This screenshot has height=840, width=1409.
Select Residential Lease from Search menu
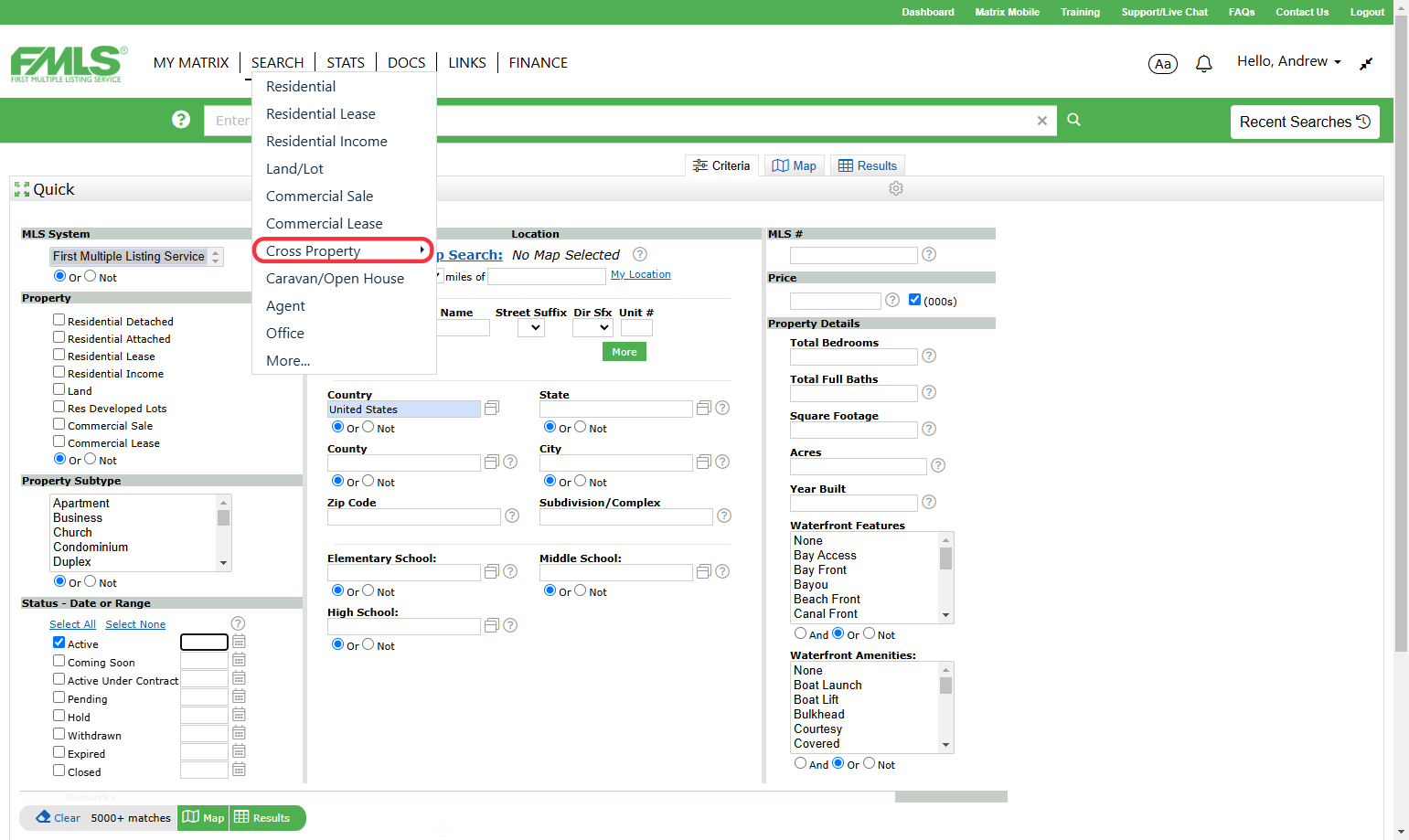click(321, 113)
